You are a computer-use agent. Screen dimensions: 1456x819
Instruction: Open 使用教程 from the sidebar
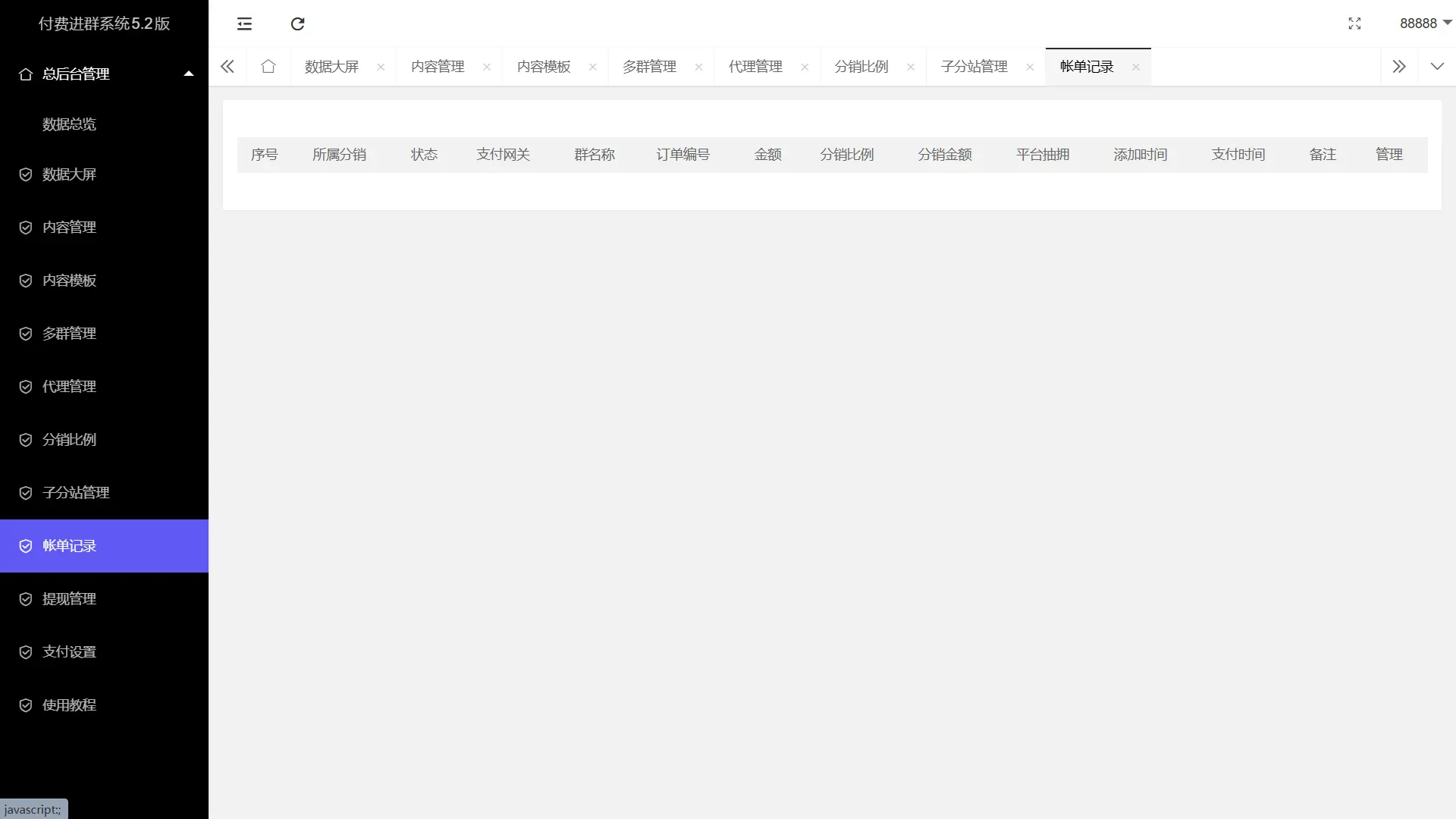[x=68, y=704]
